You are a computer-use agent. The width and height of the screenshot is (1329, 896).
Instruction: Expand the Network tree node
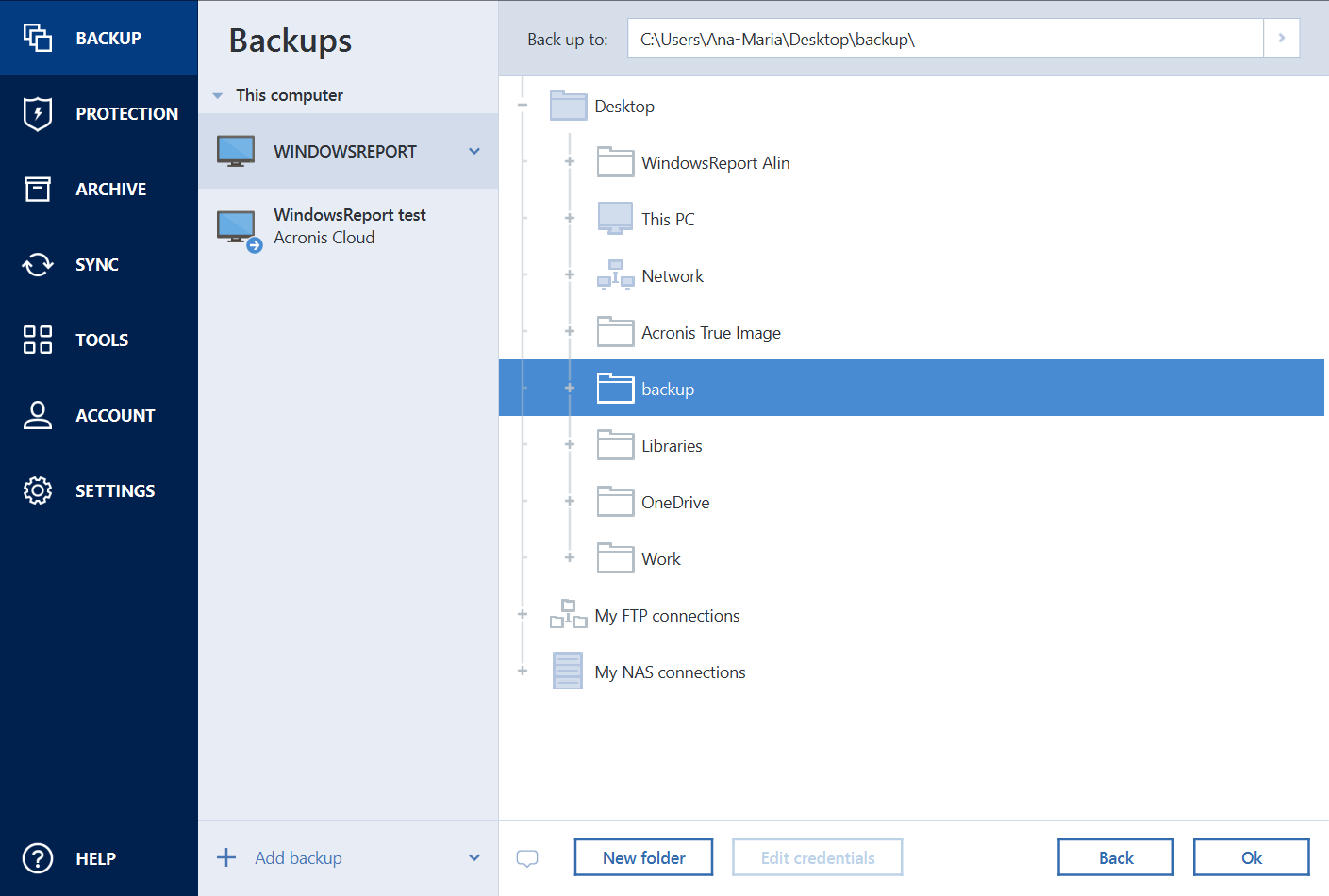[x=570, y=274]
